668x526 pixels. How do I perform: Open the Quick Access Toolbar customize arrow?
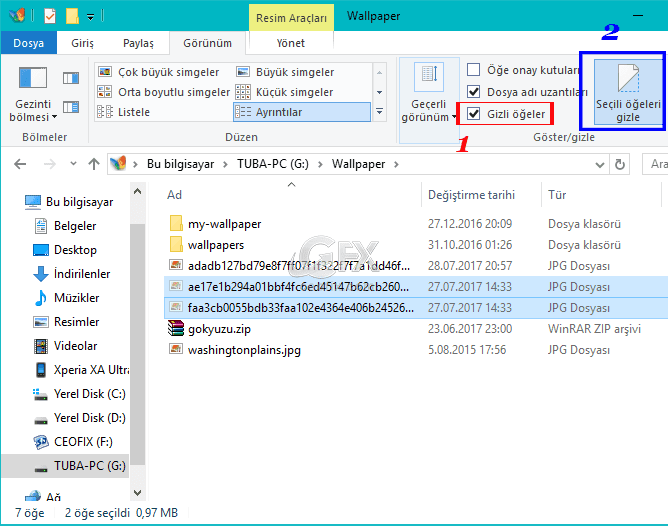(x=90, y=17)
